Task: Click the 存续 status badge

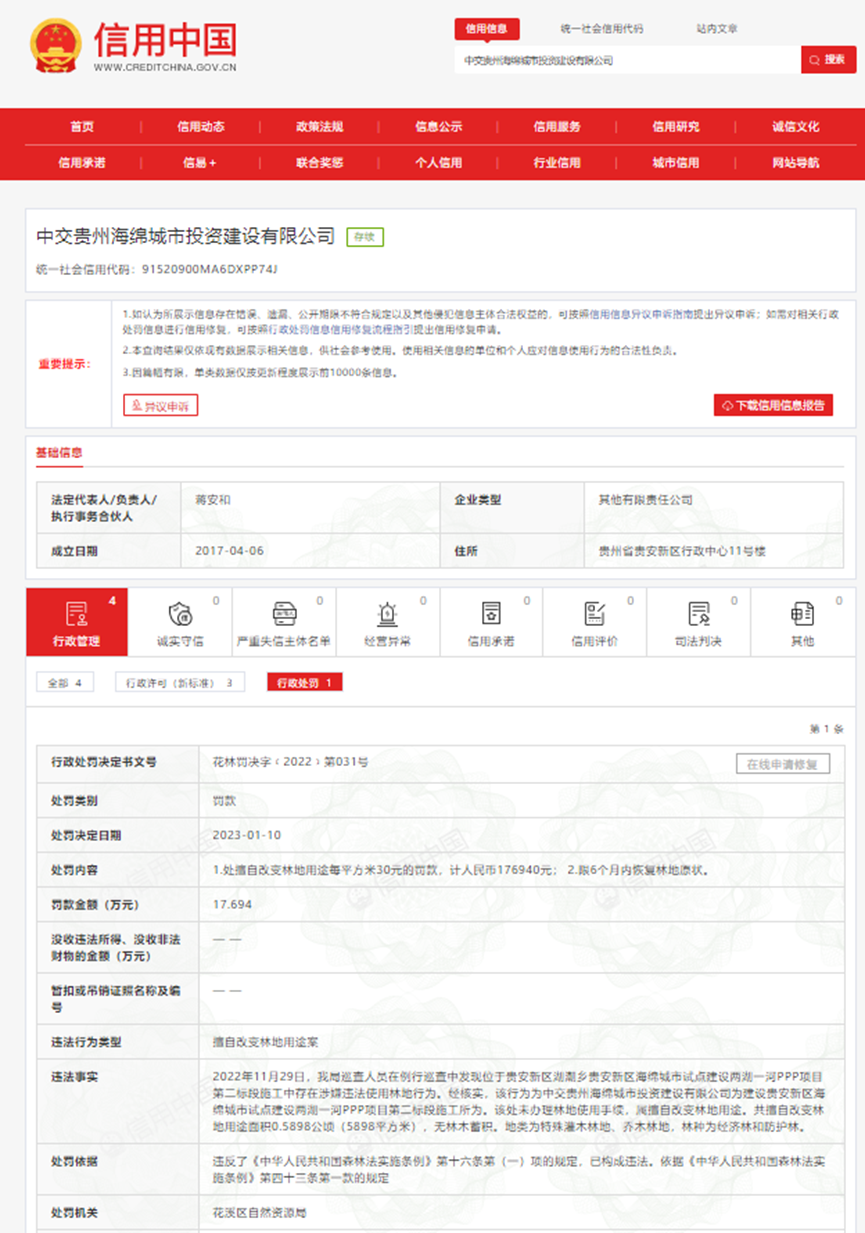Action: [x=365, y=237]
